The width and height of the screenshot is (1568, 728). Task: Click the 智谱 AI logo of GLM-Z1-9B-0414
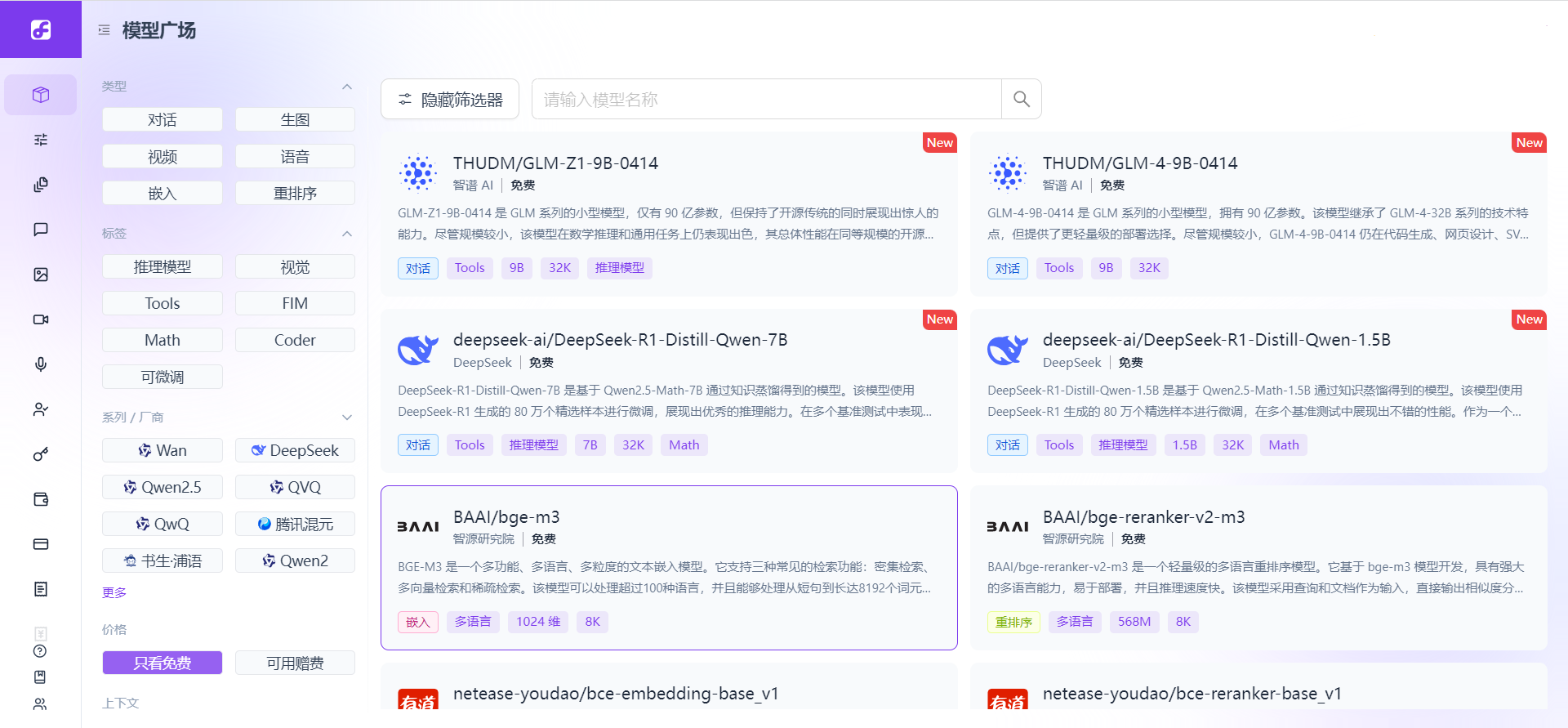418,173
